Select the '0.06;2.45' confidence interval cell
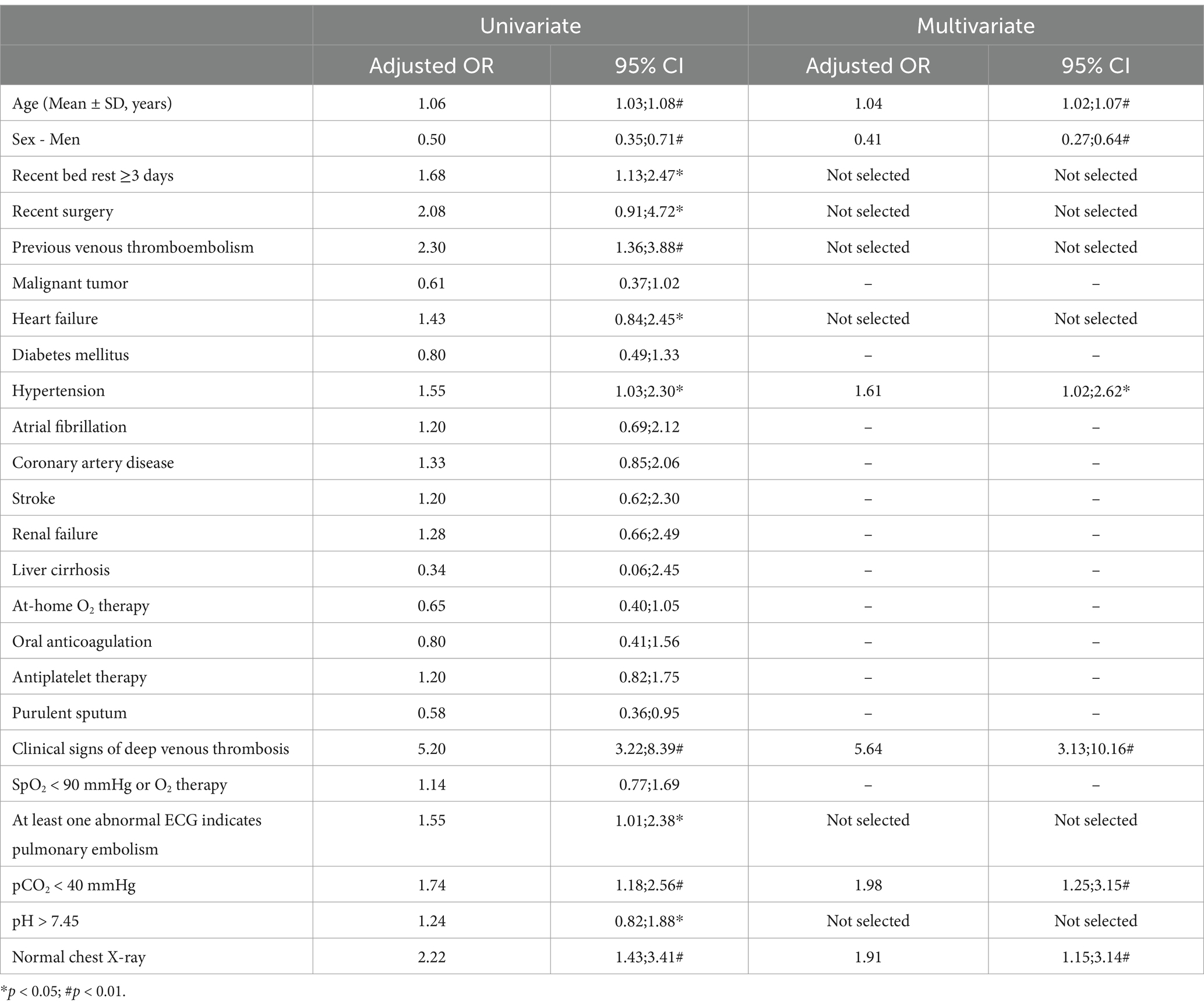 (649, 570)
